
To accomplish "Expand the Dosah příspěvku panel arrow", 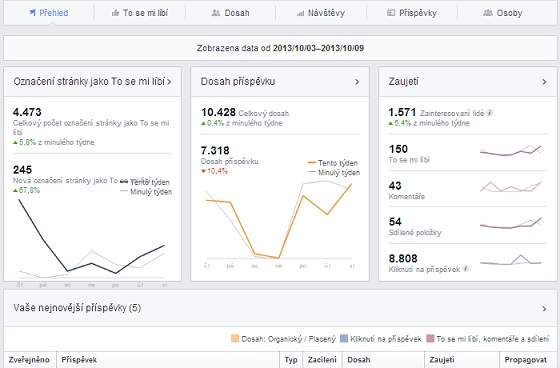I will pyautogui.click(x=357, y=82).
